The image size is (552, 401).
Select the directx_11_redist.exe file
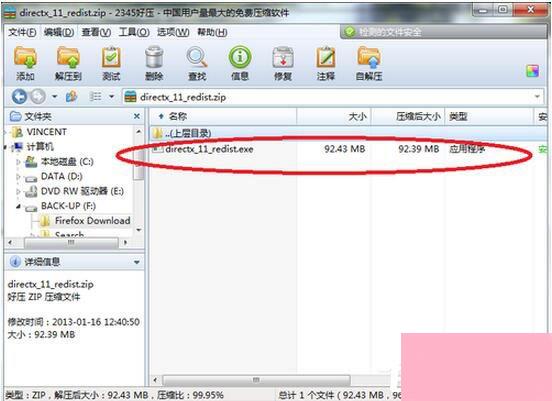209,149
